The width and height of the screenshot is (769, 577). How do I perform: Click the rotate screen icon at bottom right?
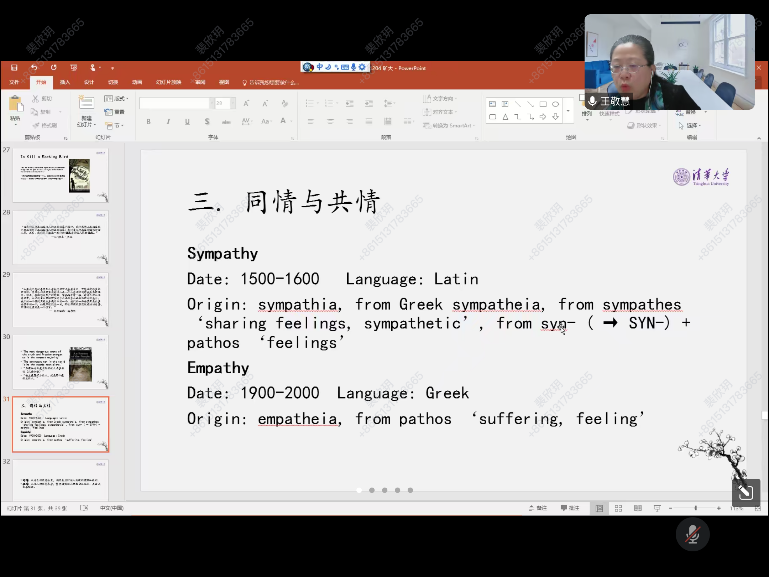744,491
